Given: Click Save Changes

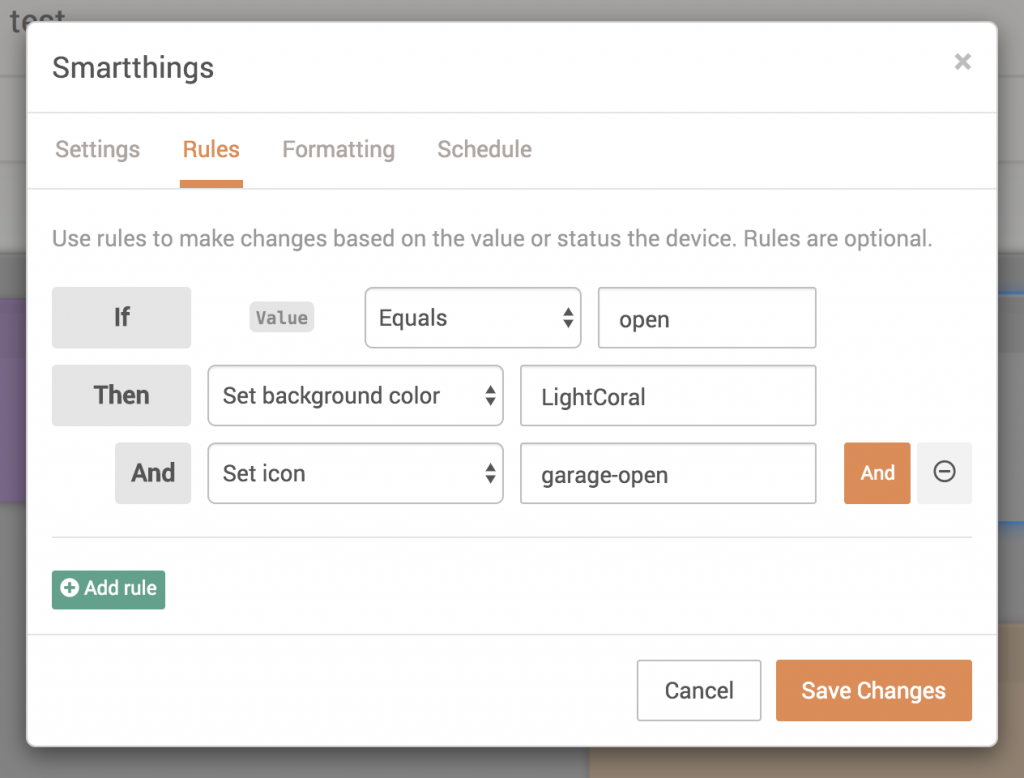Looking at the screenshot, I should coord(874,690).
